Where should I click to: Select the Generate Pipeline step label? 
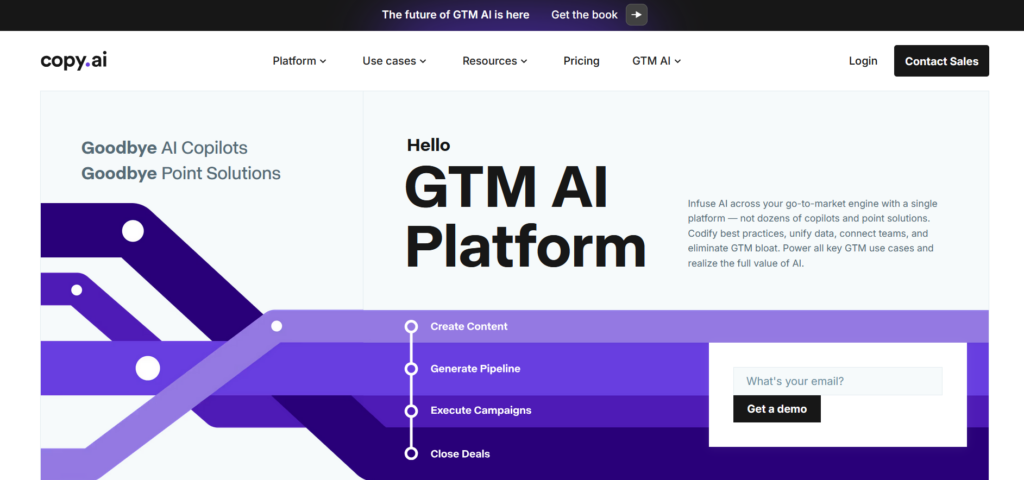(475, 369)
